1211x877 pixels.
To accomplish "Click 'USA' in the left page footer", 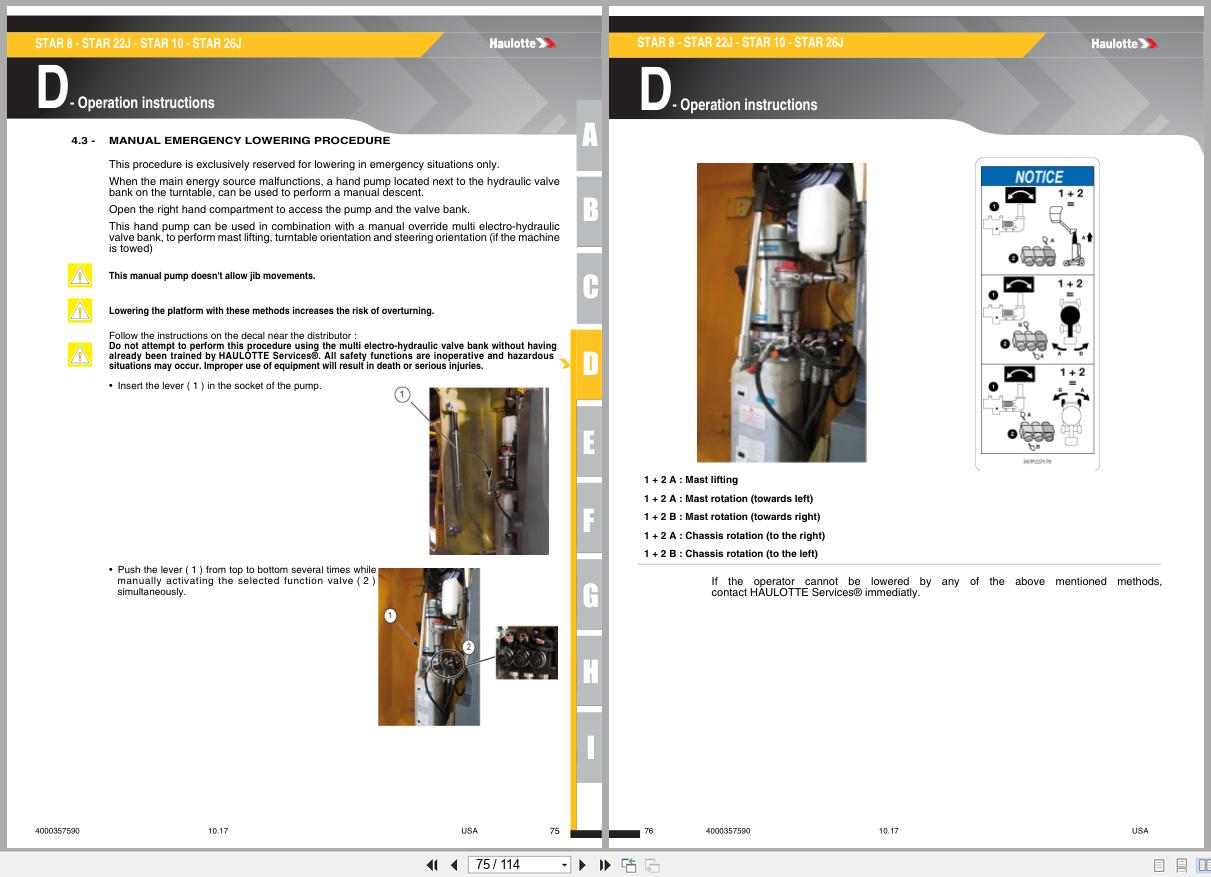I will coord(469,831).
